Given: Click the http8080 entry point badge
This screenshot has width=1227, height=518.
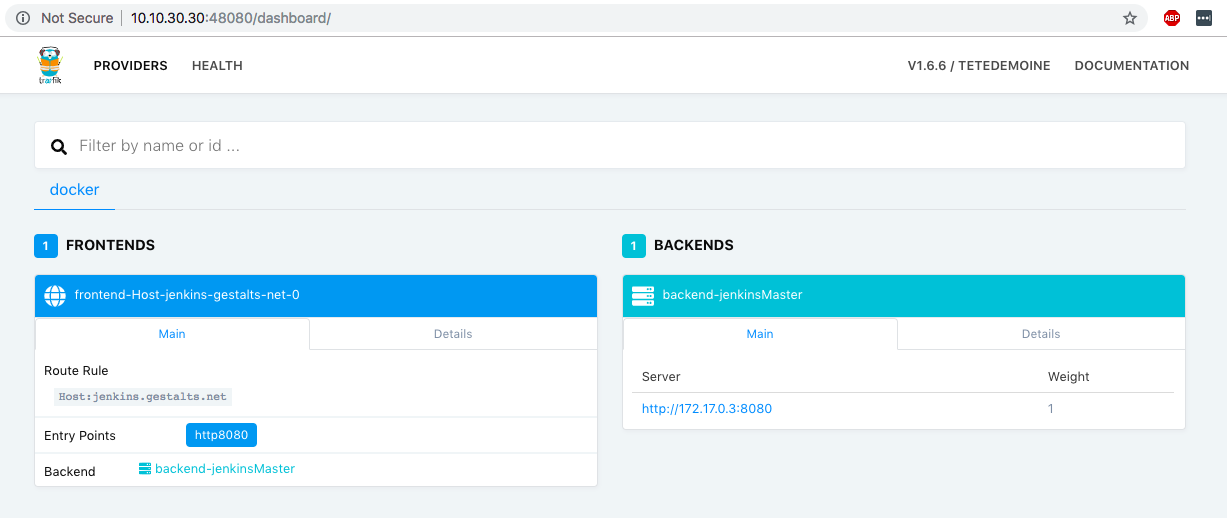Looking at the screenshot, I should (x=222, y=435).
